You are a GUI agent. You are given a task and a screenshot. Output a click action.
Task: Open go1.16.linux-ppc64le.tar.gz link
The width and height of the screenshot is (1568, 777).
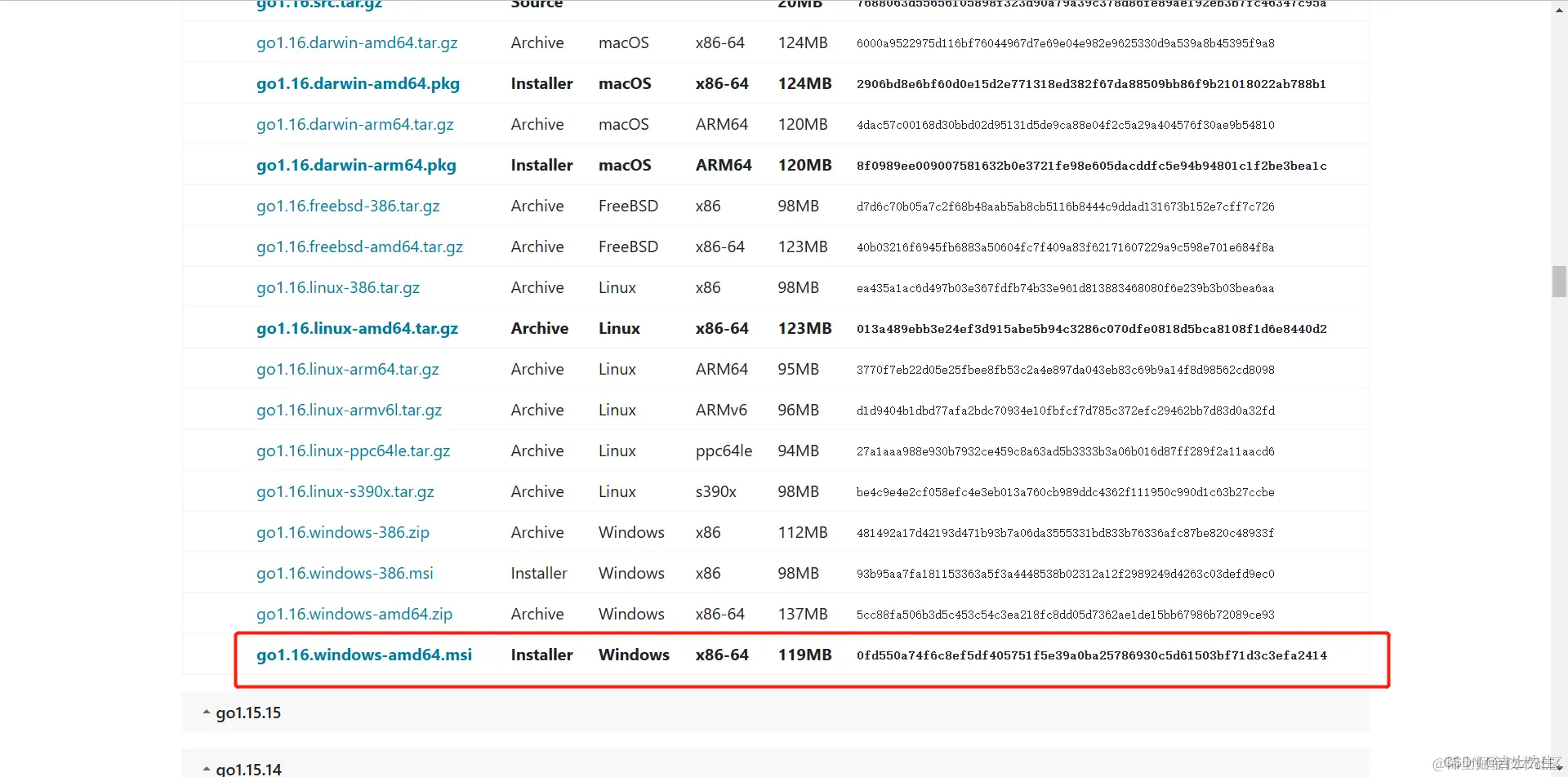[x=353, y=451]
